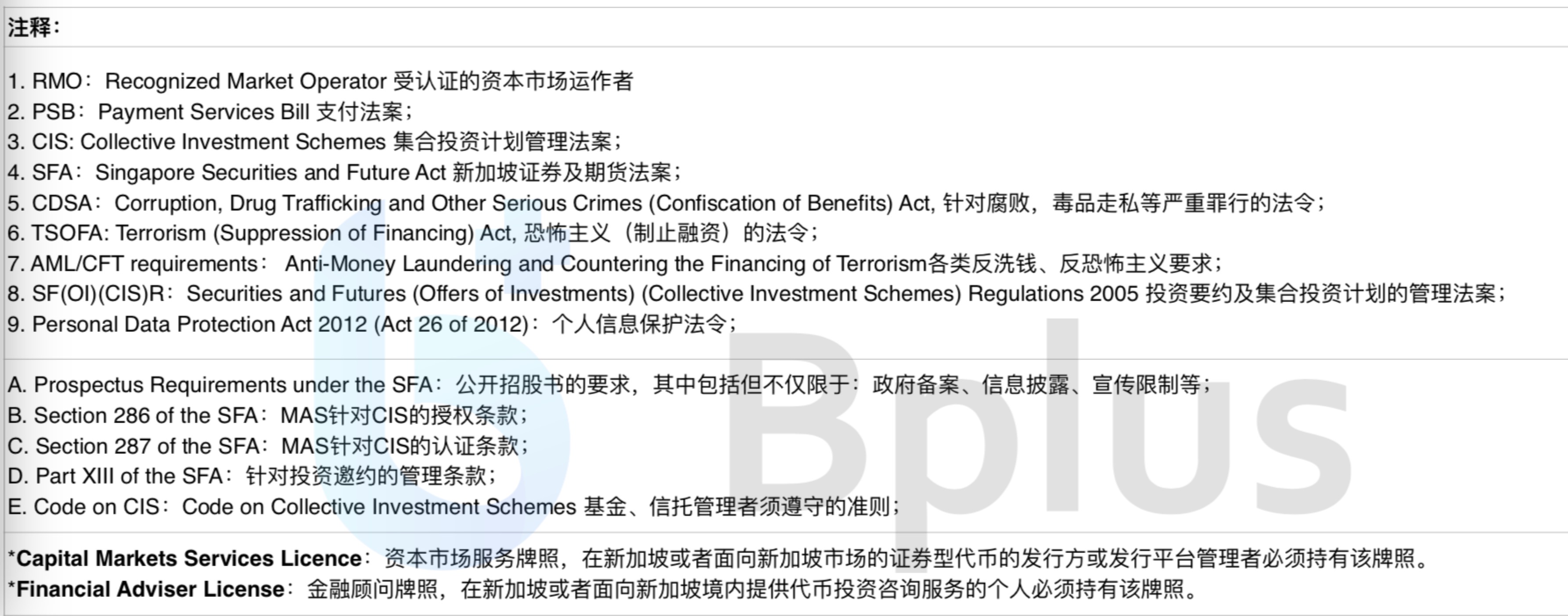The width and height of the screenshot is (1568, 616).
Task: Click the Code on CIS note line
Action: click(x=454, y=507)
